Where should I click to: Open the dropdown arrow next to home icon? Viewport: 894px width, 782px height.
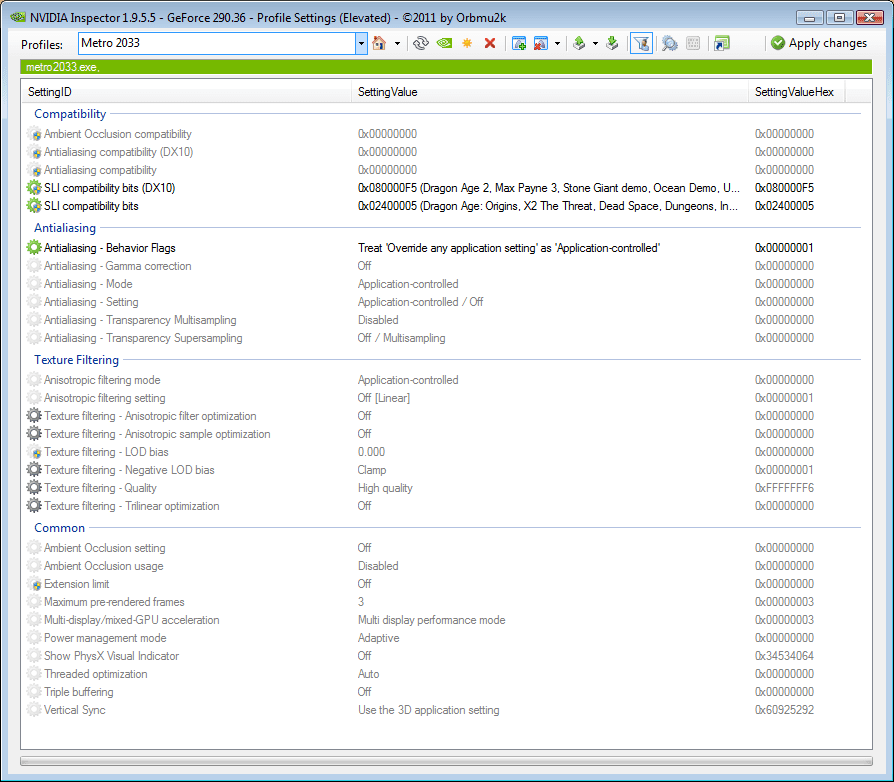point(397,44)
